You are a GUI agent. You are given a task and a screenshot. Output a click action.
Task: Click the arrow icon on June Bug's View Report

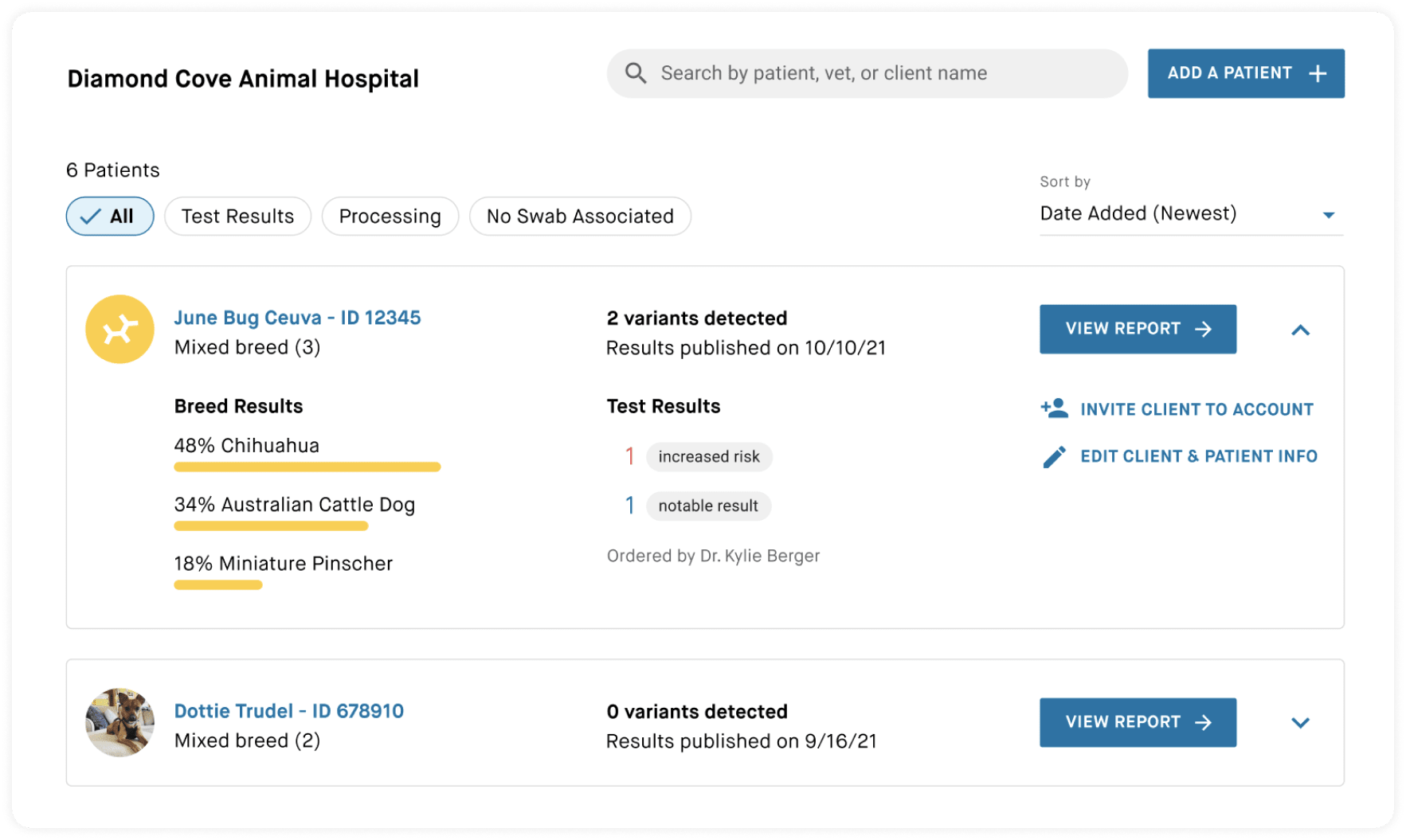1204,329
